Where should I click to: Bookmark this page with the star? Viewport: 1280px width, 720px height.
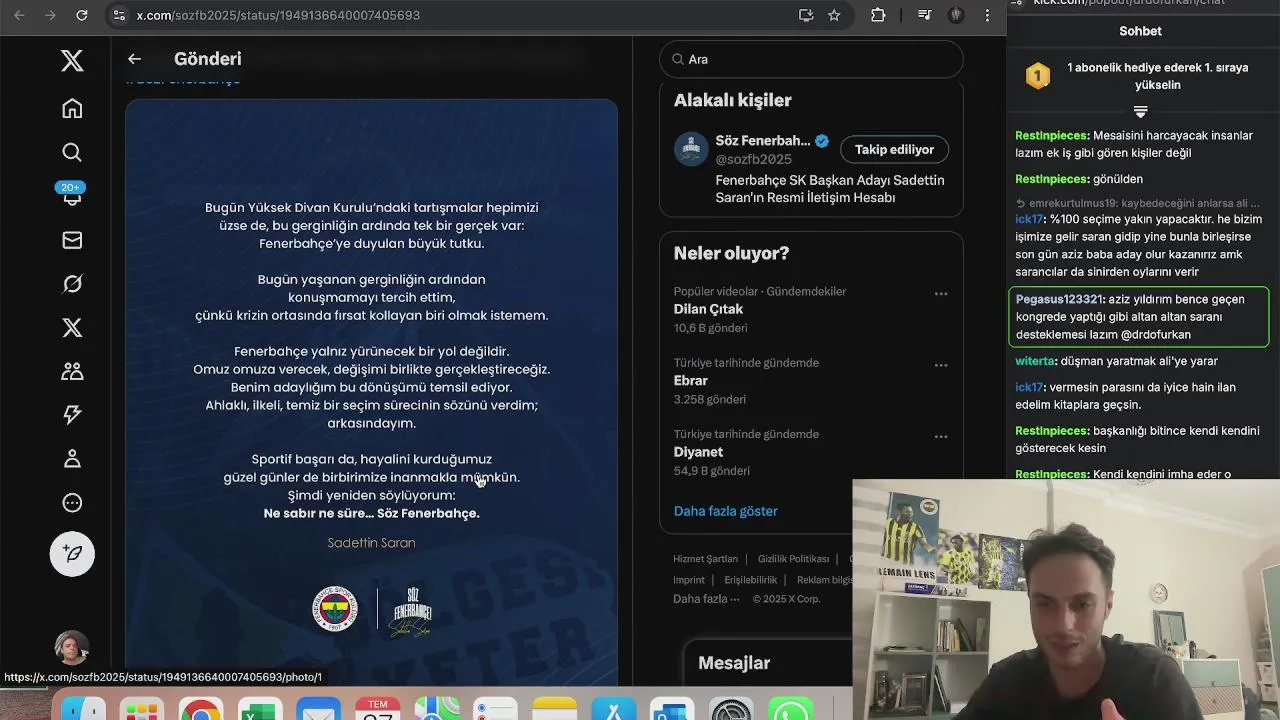(x=834, y=15)
